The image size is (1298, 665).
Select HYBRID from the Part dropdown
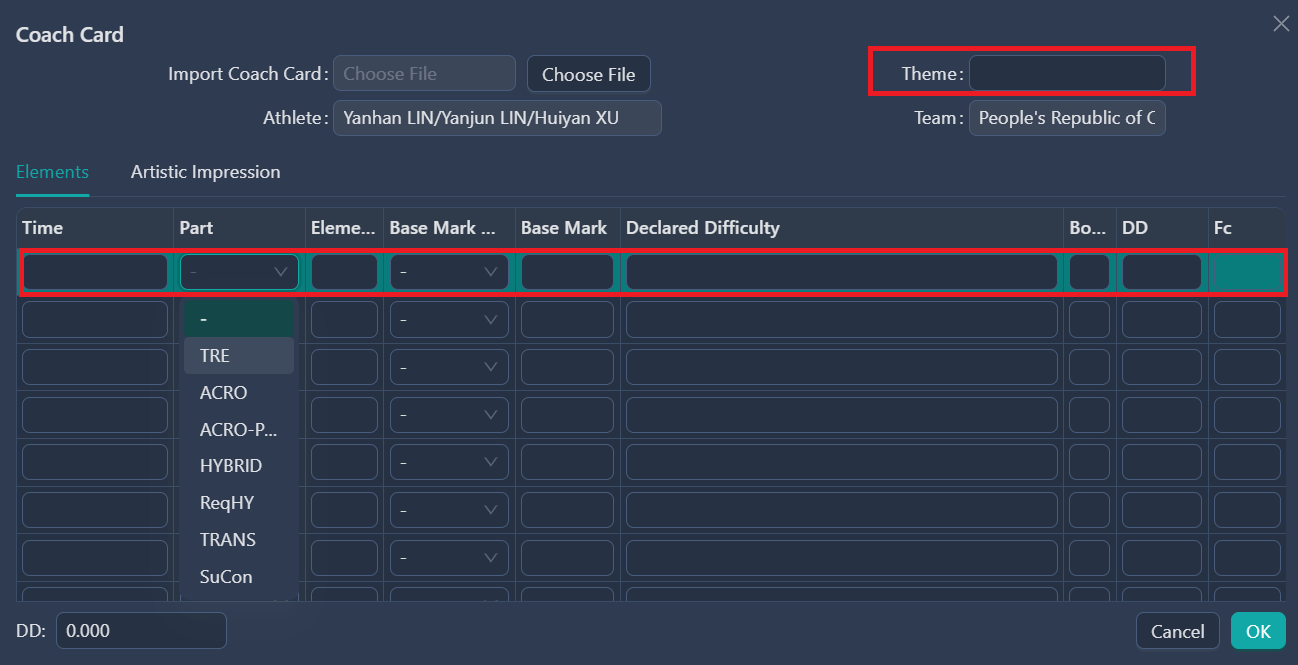[x=239, y=466]
